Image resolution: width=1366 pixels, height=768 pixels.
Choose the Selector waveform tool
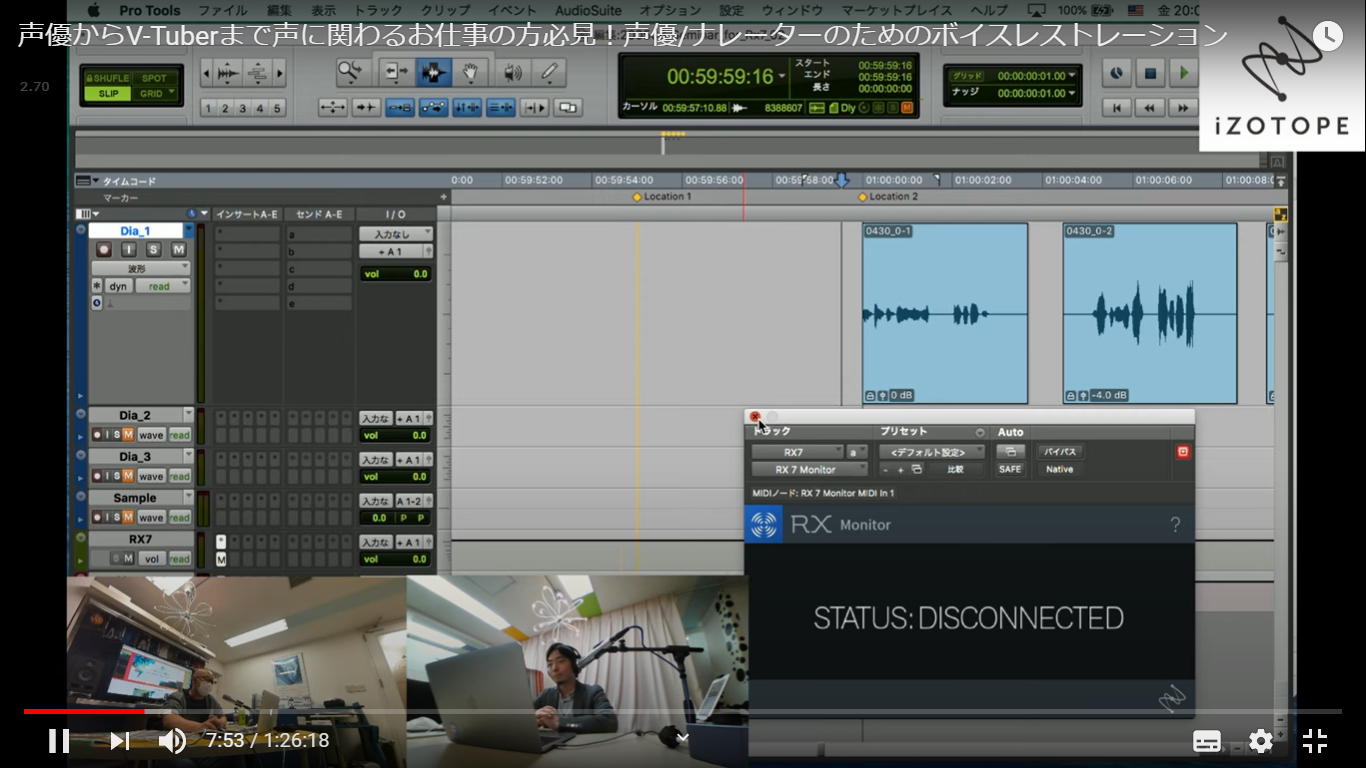click(434, 72)
